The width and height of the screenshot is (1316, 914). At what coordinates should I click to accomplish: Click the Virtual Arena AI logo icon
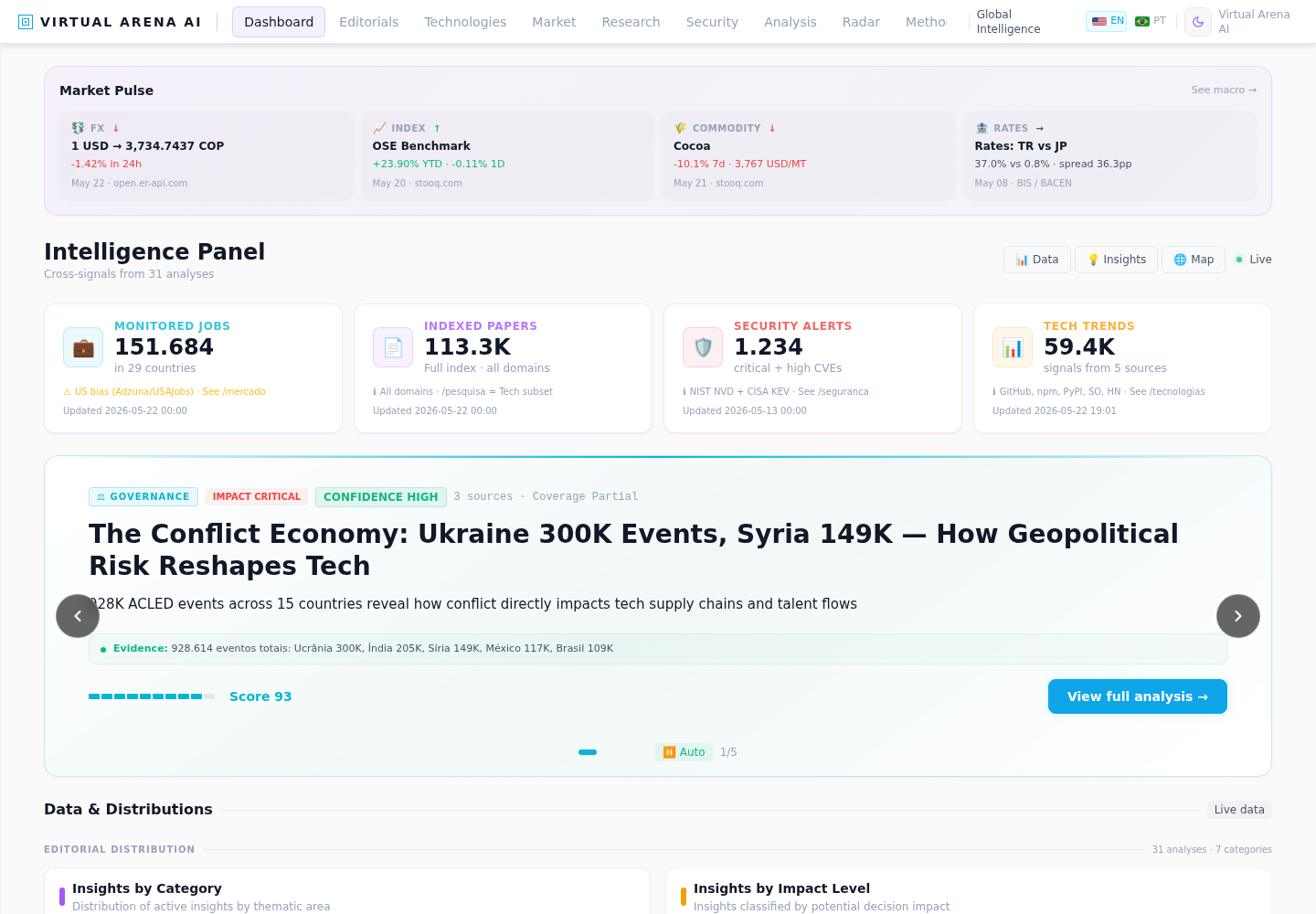pyautogui.click(x=26, y=22)
